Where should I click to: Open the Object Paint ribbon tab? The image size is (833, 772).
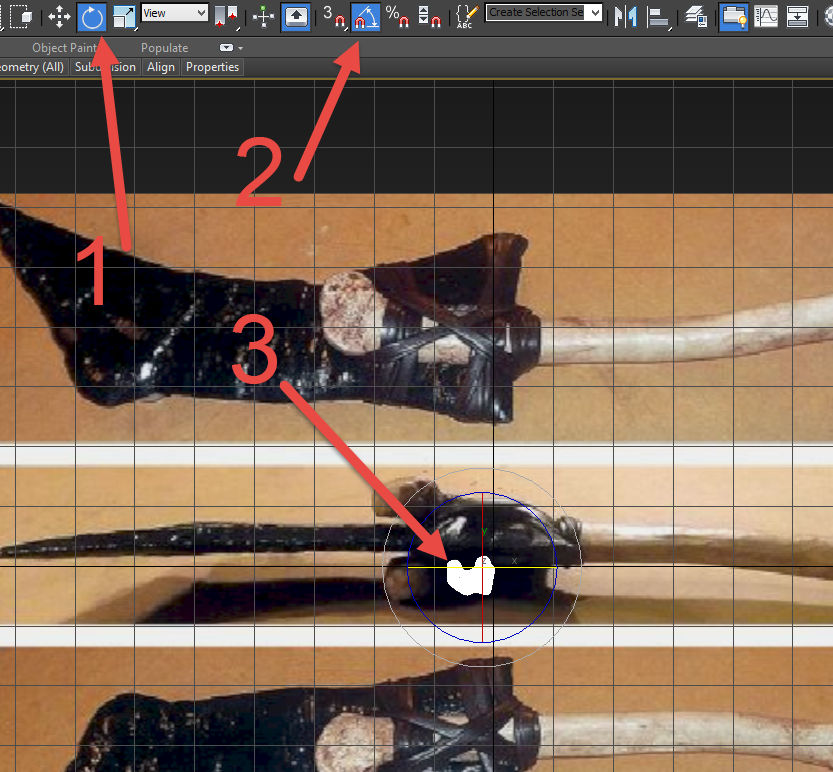point(65,47)
